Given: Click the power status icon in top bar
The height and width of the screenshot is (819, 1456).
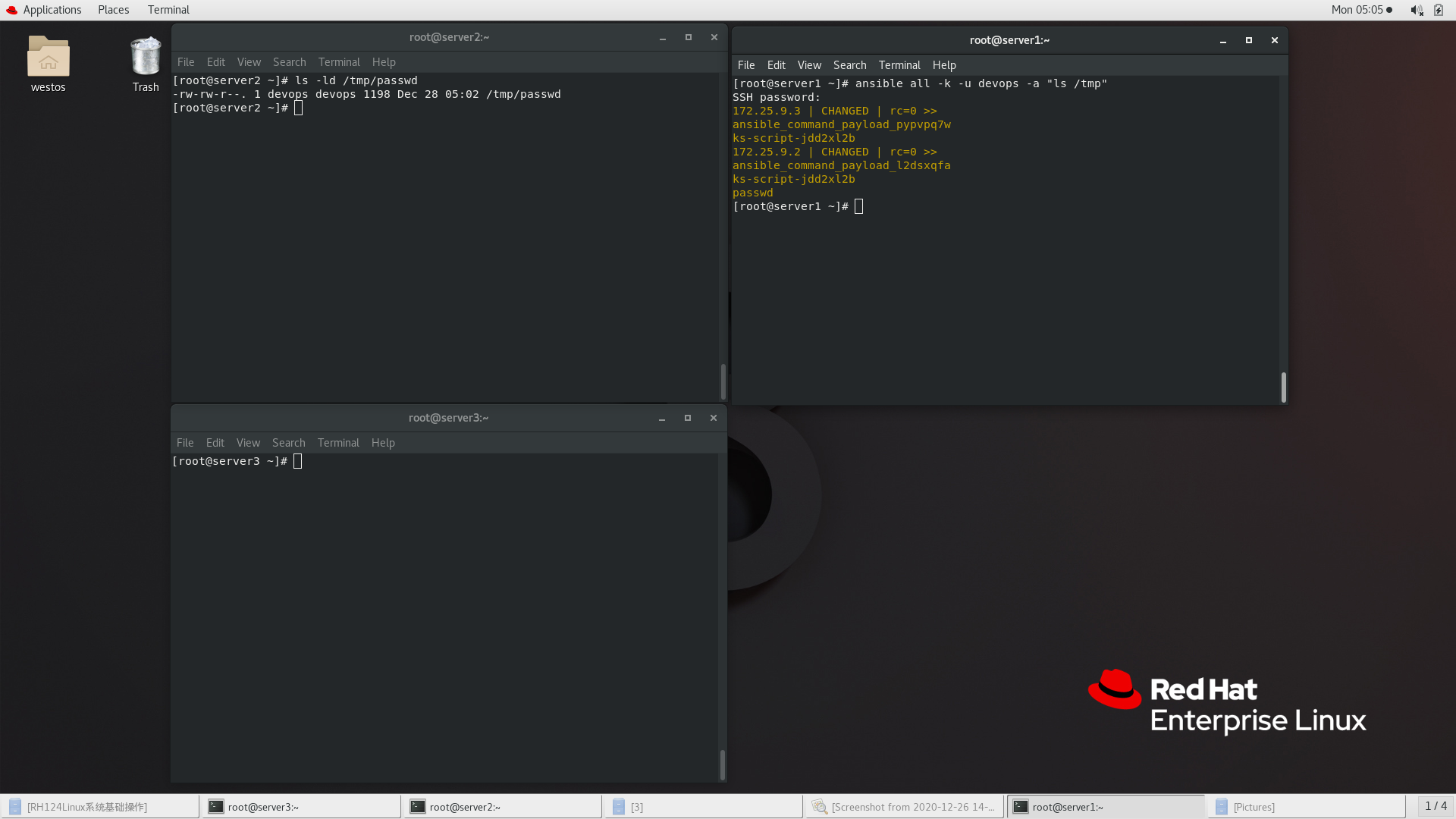Looking at the screenshot, I should pos(1439,10).
